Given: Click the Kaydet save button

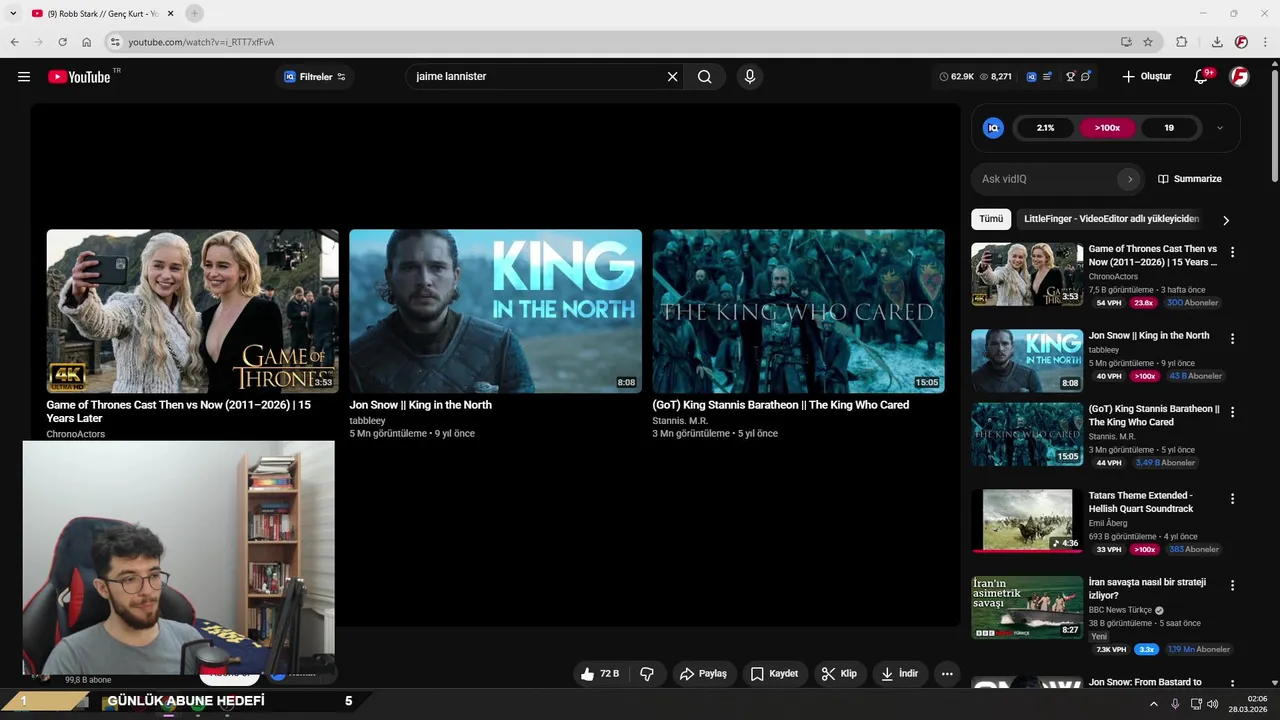Looking at the screenshot, I should (x=774, y=674).
